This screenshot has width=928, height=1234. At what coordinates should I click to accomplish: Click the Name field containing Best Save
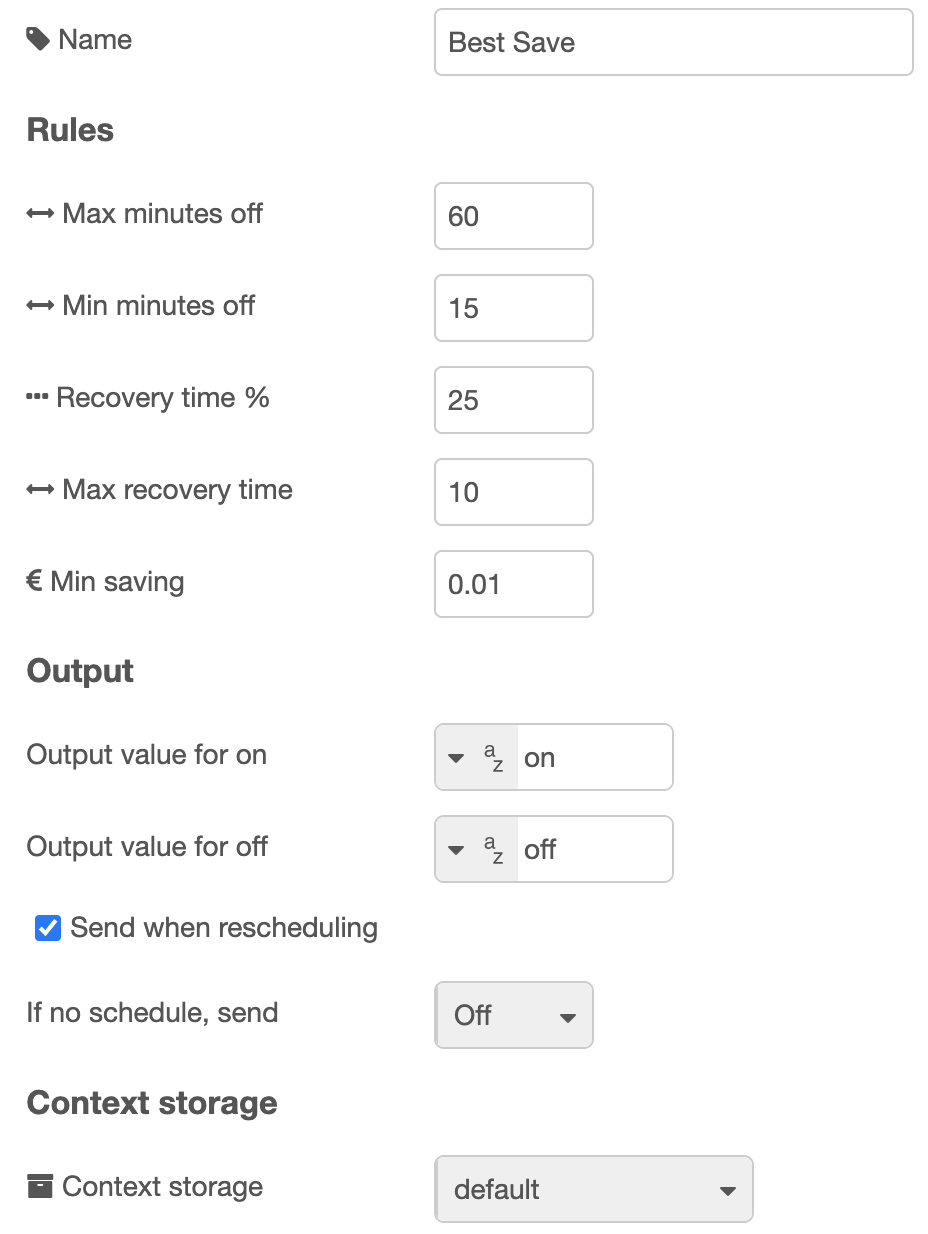pyautogui.click(x=673, y=42)
